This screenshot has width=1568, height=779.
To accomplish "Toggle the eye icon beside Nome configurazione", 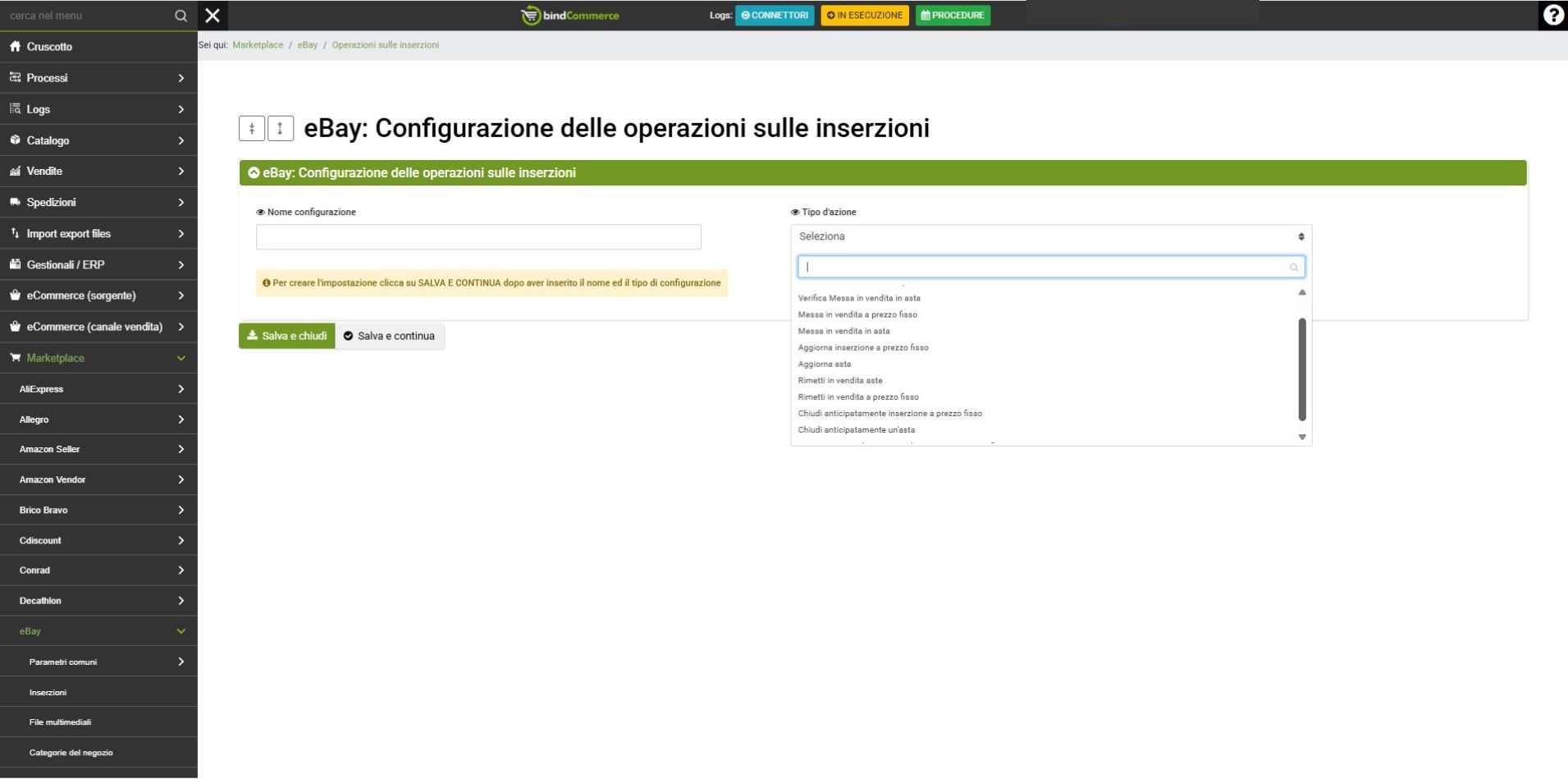I will tap(260, 213).
